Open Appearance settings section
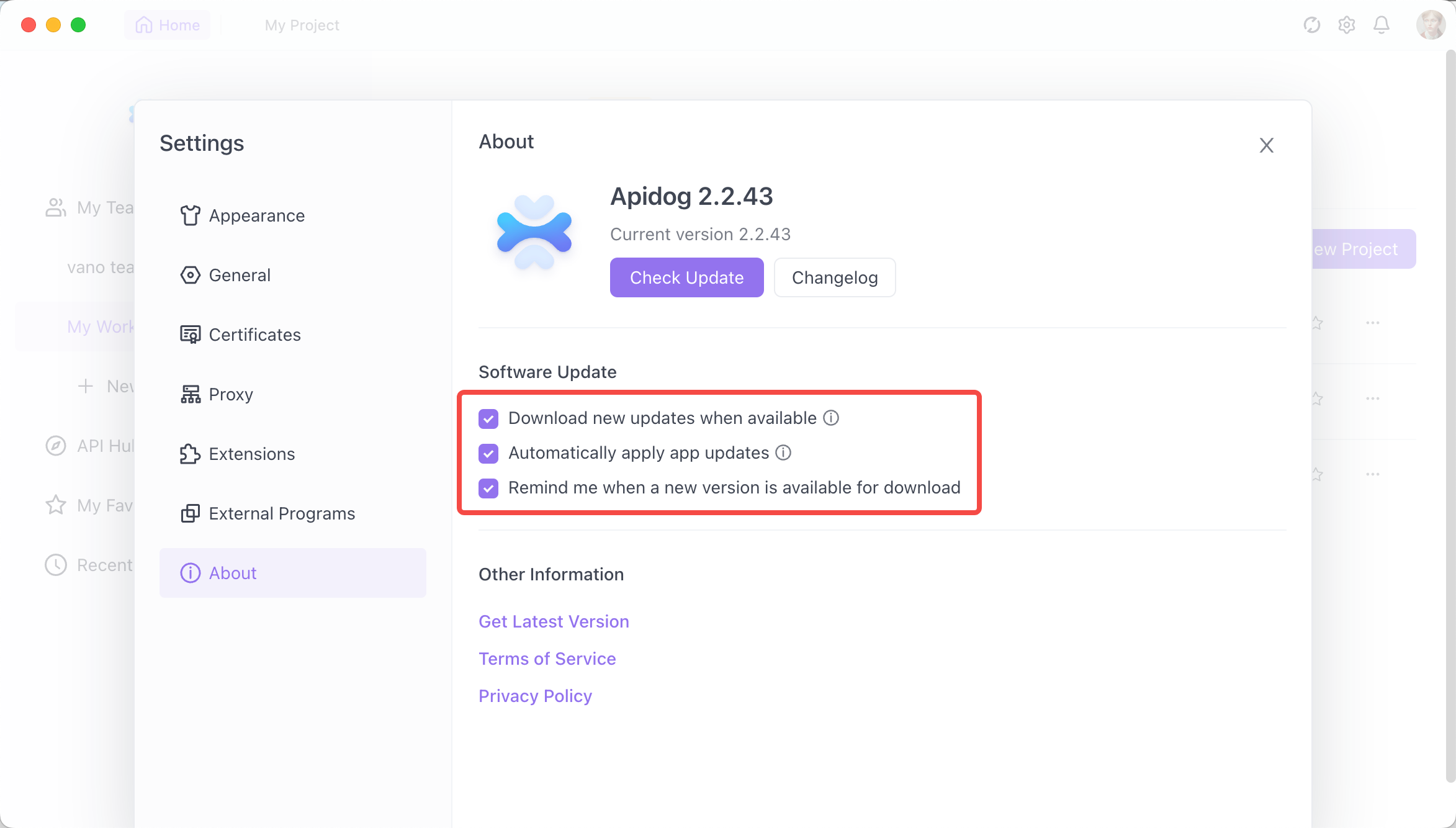Screen dimensions: 1456x828 (256, 215)
